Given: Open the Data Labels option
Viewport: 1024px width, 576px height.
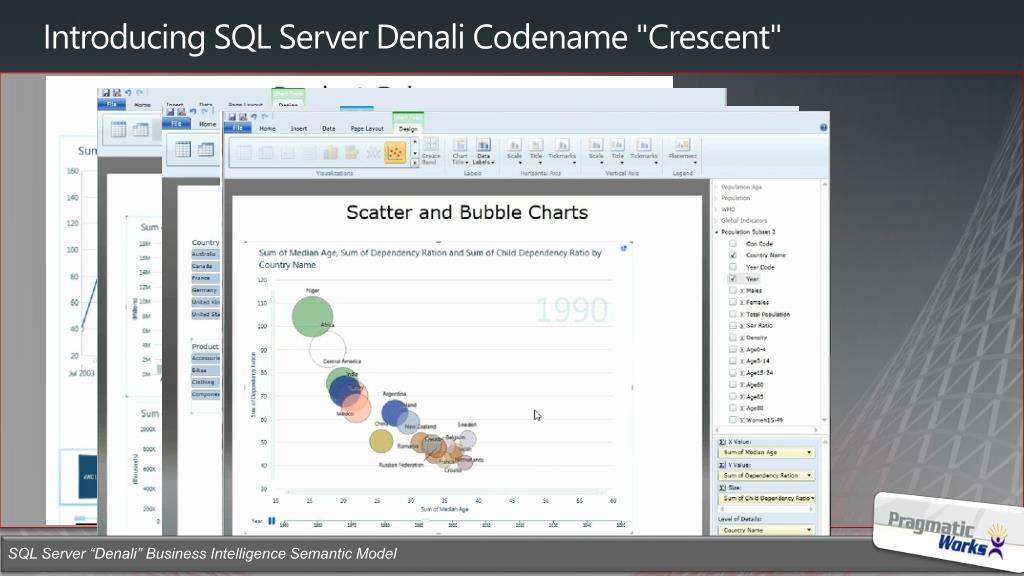Looking at the screenshot, I should (x=483, y=151).
